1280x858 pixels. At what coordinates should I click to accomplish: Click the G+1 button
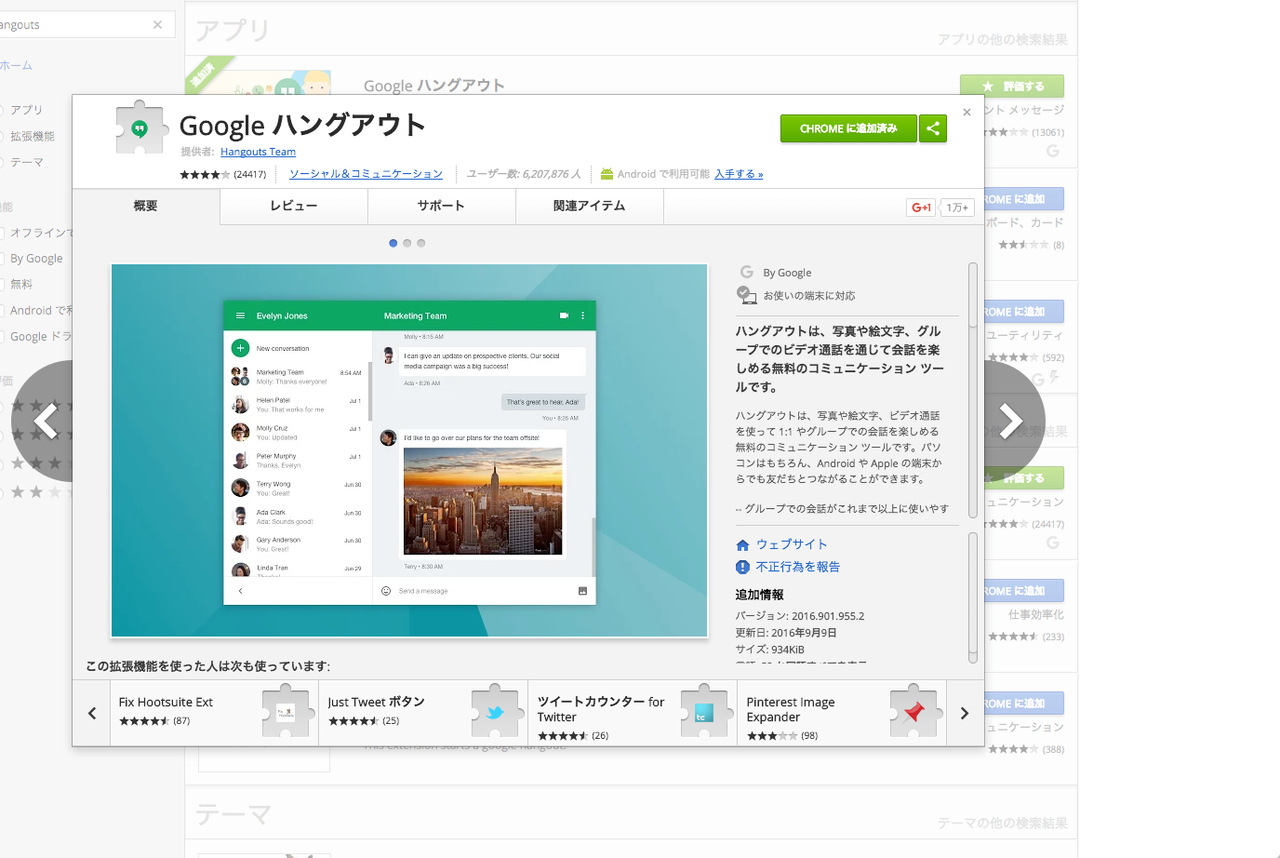pos(921,207)
